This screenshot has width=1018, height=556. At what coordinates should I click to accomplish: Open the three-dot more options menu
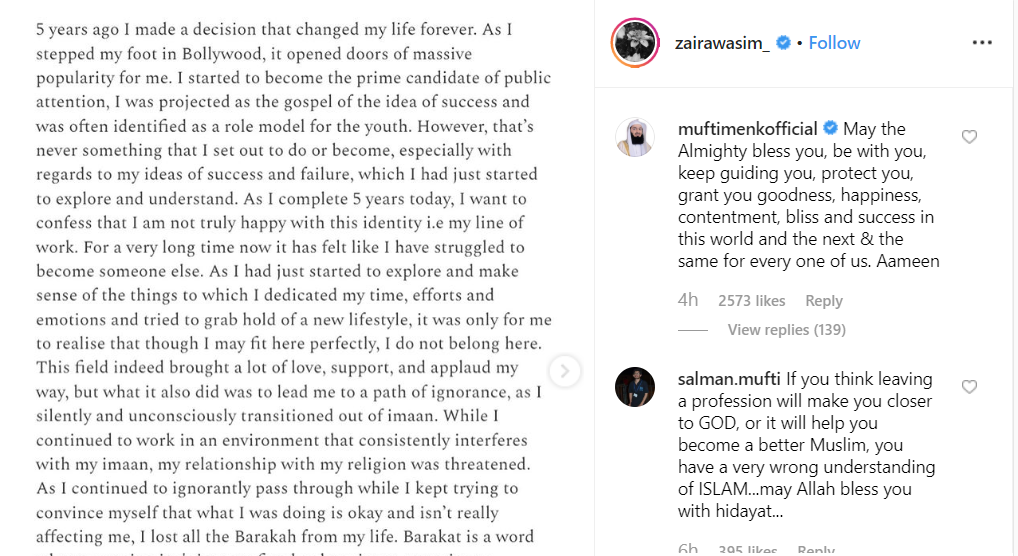(982, 43)
